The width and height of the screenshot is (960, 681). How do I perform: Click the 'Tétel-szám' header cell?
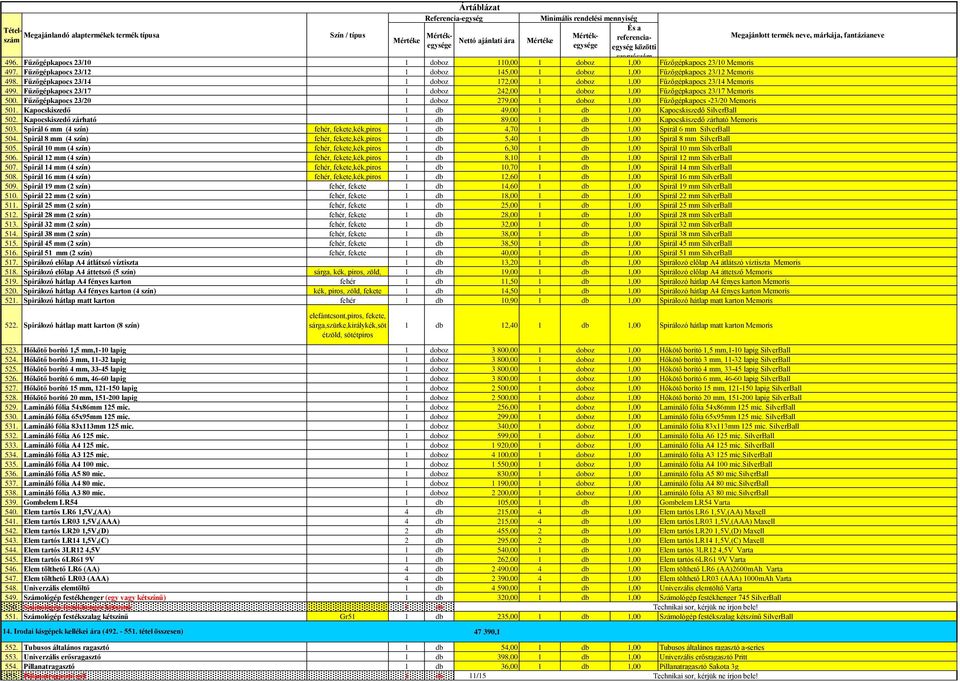(12, 36)
